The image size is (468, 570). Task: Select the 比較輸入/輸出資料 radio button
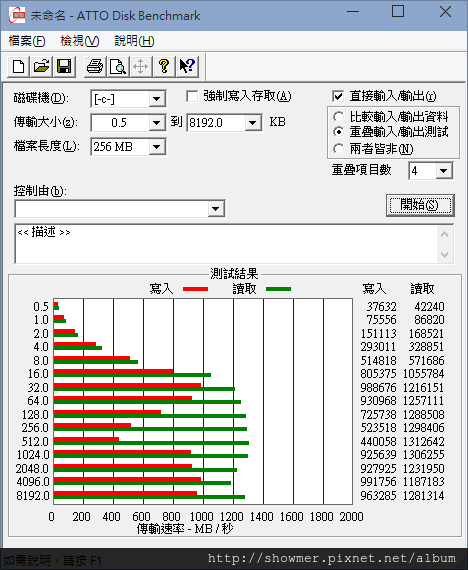point(339,117)
